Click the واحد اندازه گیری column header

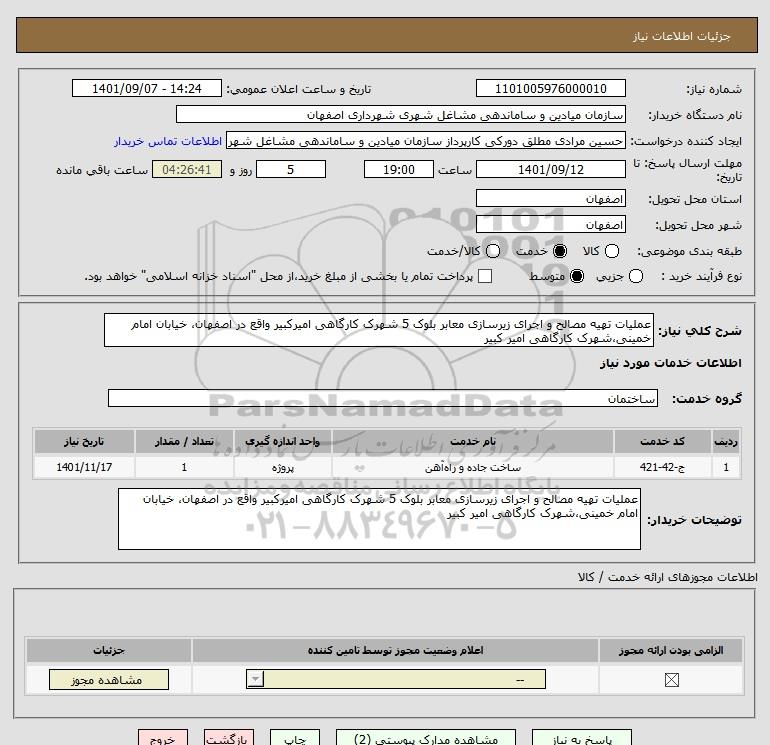coord(283,441)
